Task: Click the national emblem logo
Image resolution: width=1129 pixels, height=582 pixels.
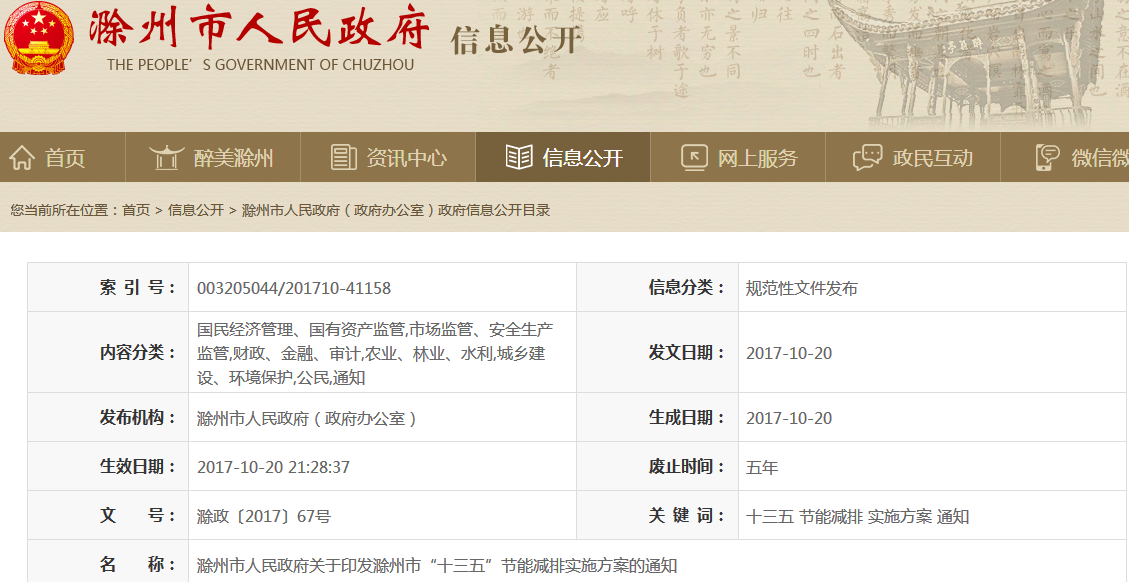Action: point(40,38)
